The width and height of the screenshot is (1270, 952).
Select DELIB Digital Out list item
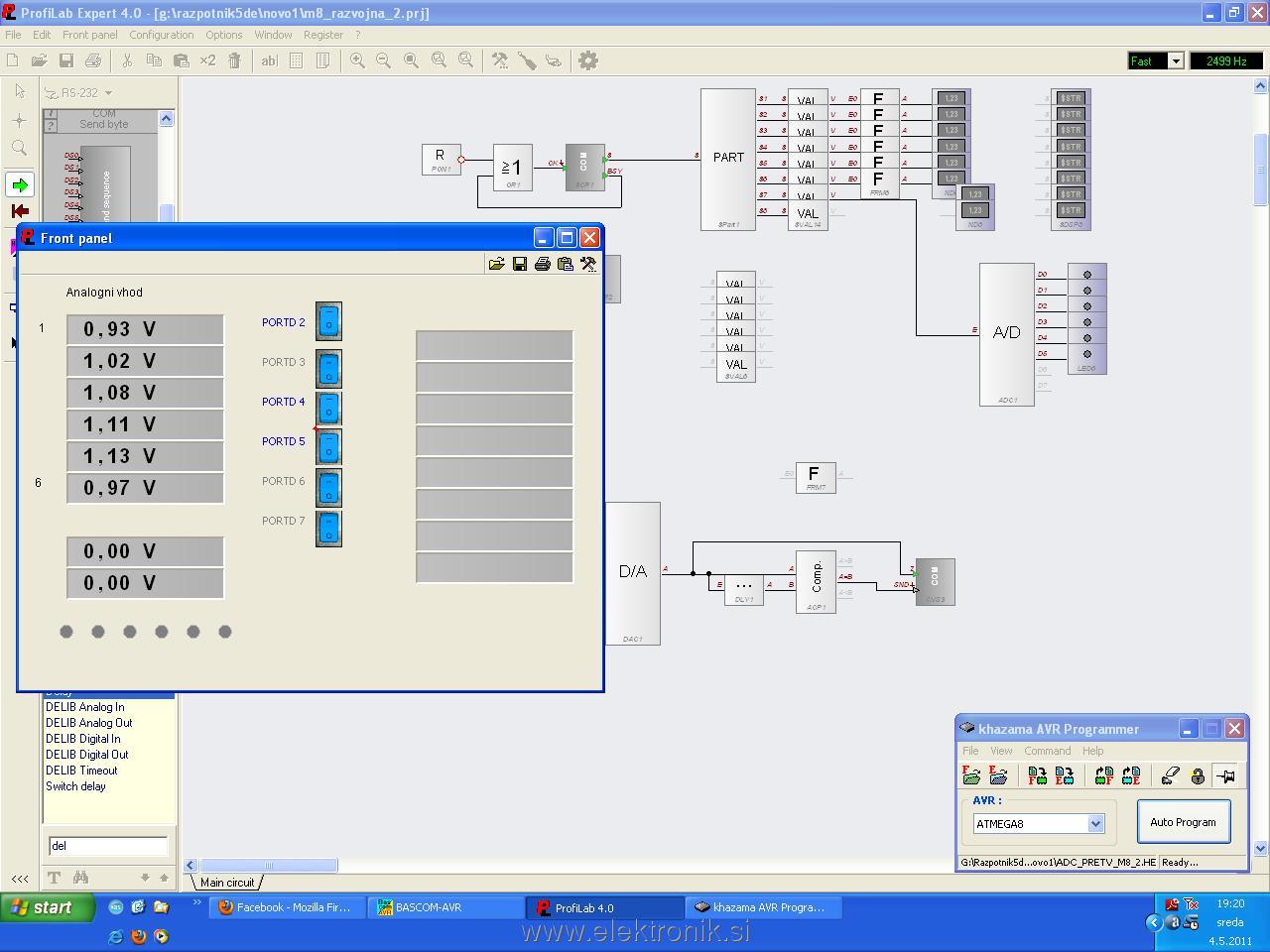click(86, 755)
